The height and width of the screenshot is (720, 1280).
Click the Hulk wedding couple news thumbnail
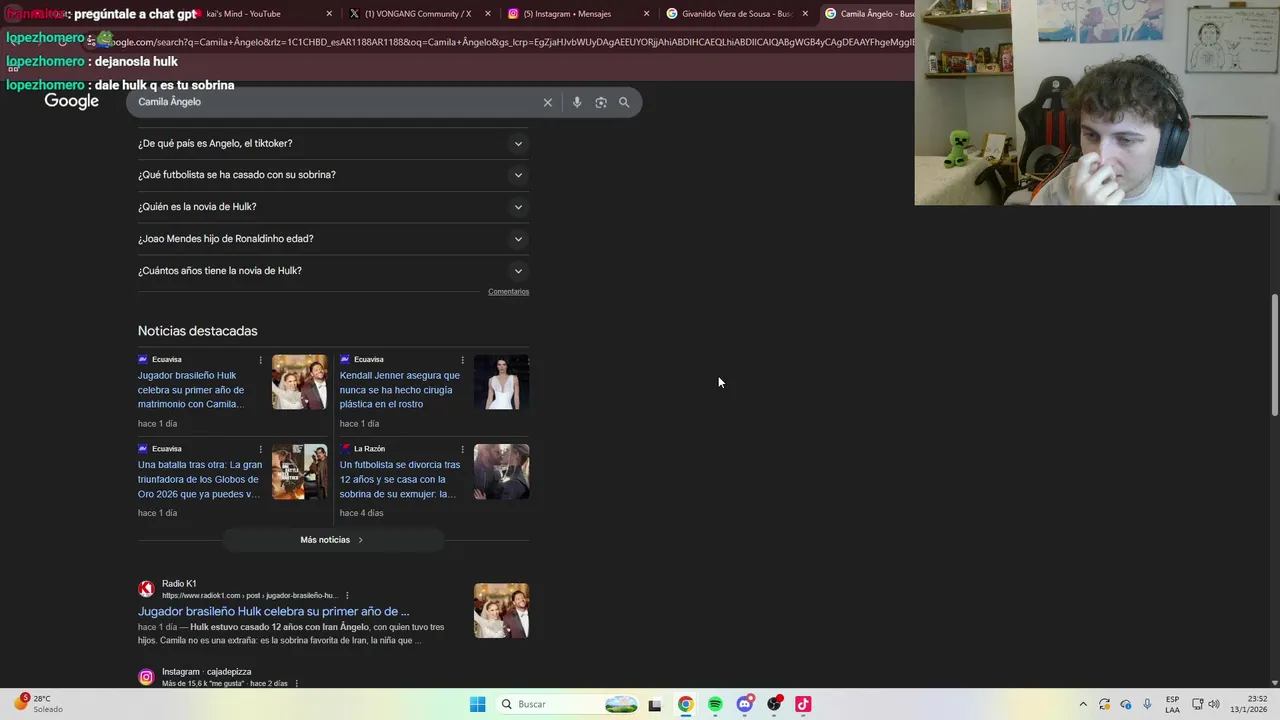(299, 382)
